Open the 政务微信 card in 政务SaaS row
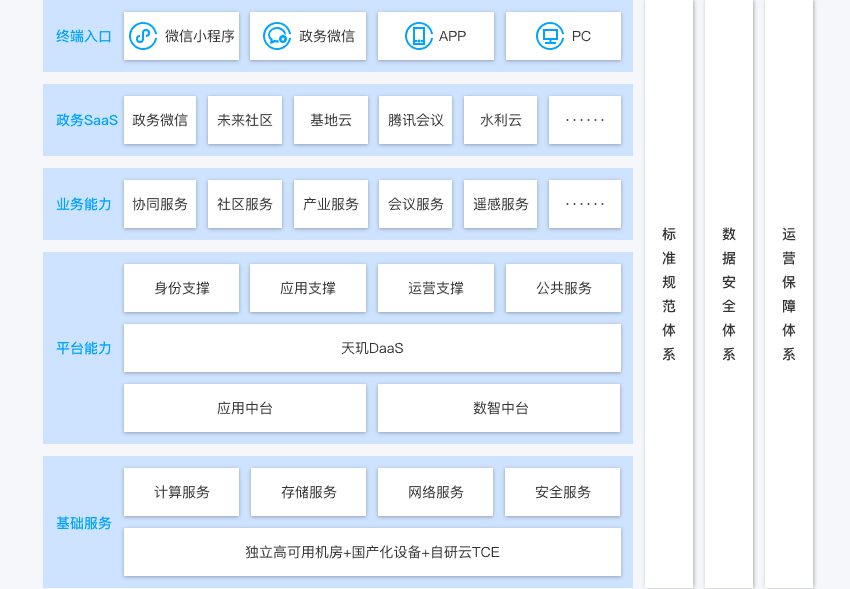Screen dimensions: 850x589 click(160, 120)
